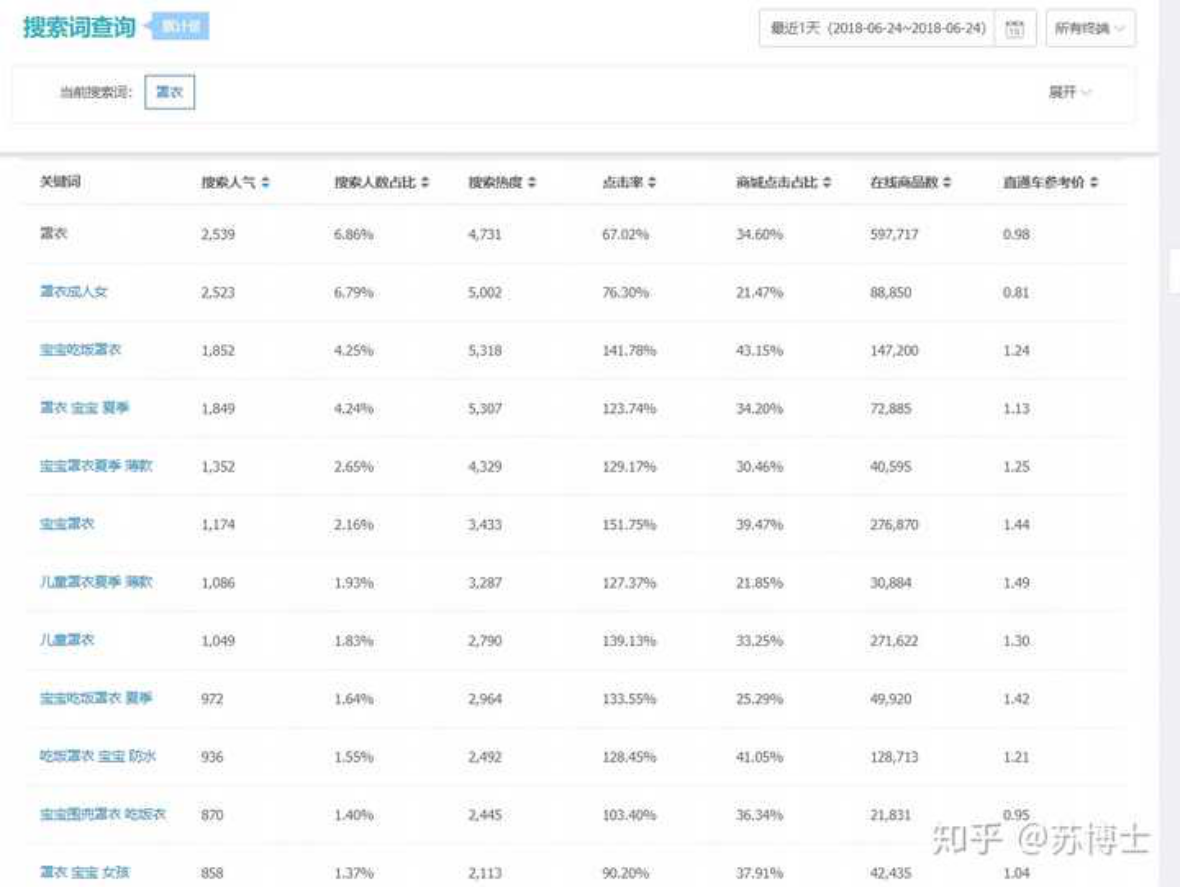The width and height of the screenshot is (1180, 887).
Task: Click reference price value 1.44
Action: coord(1016,524)
